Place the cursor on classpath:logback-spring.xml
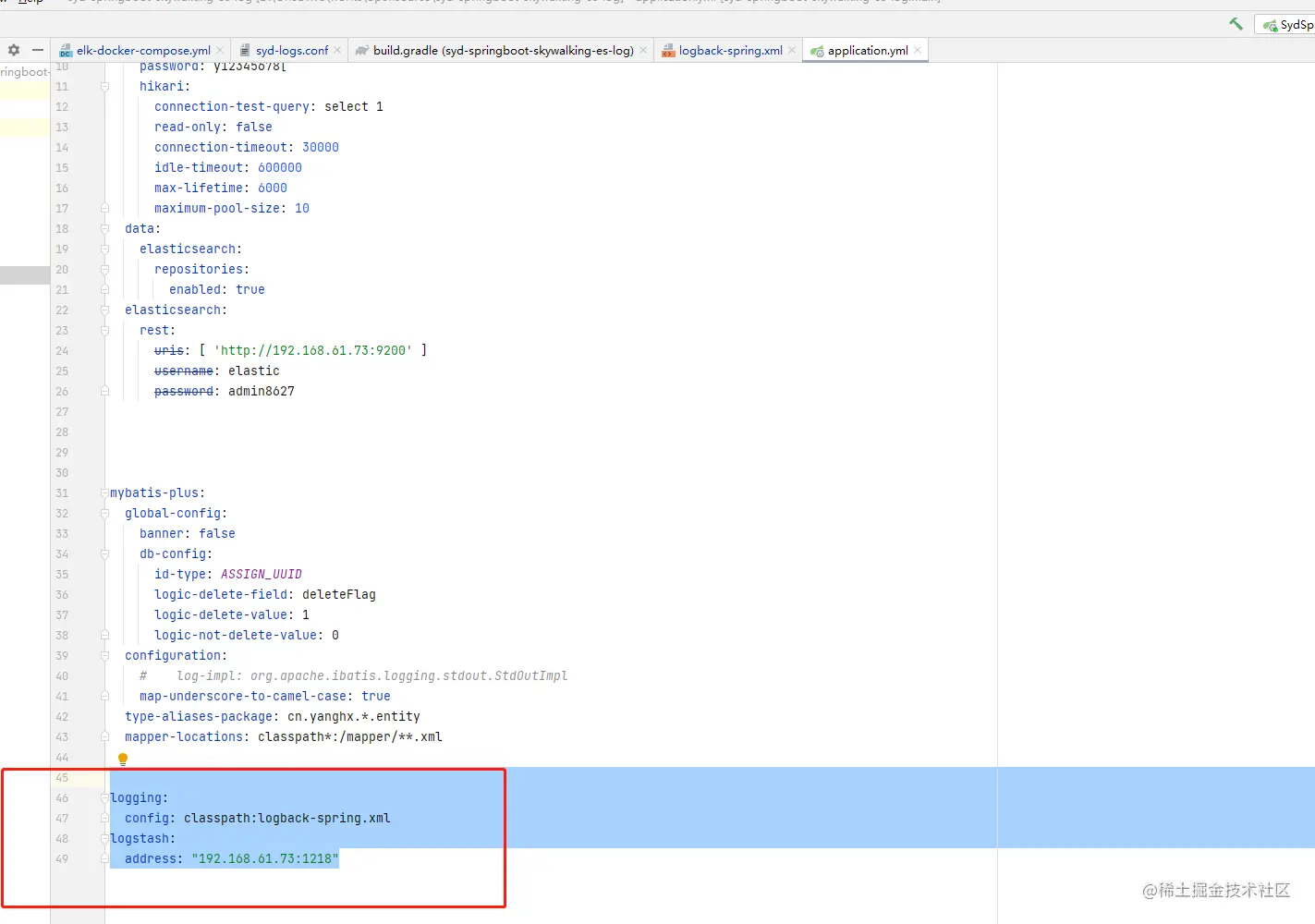This screenshot has height=924, width=1315. tap(287, 819)
